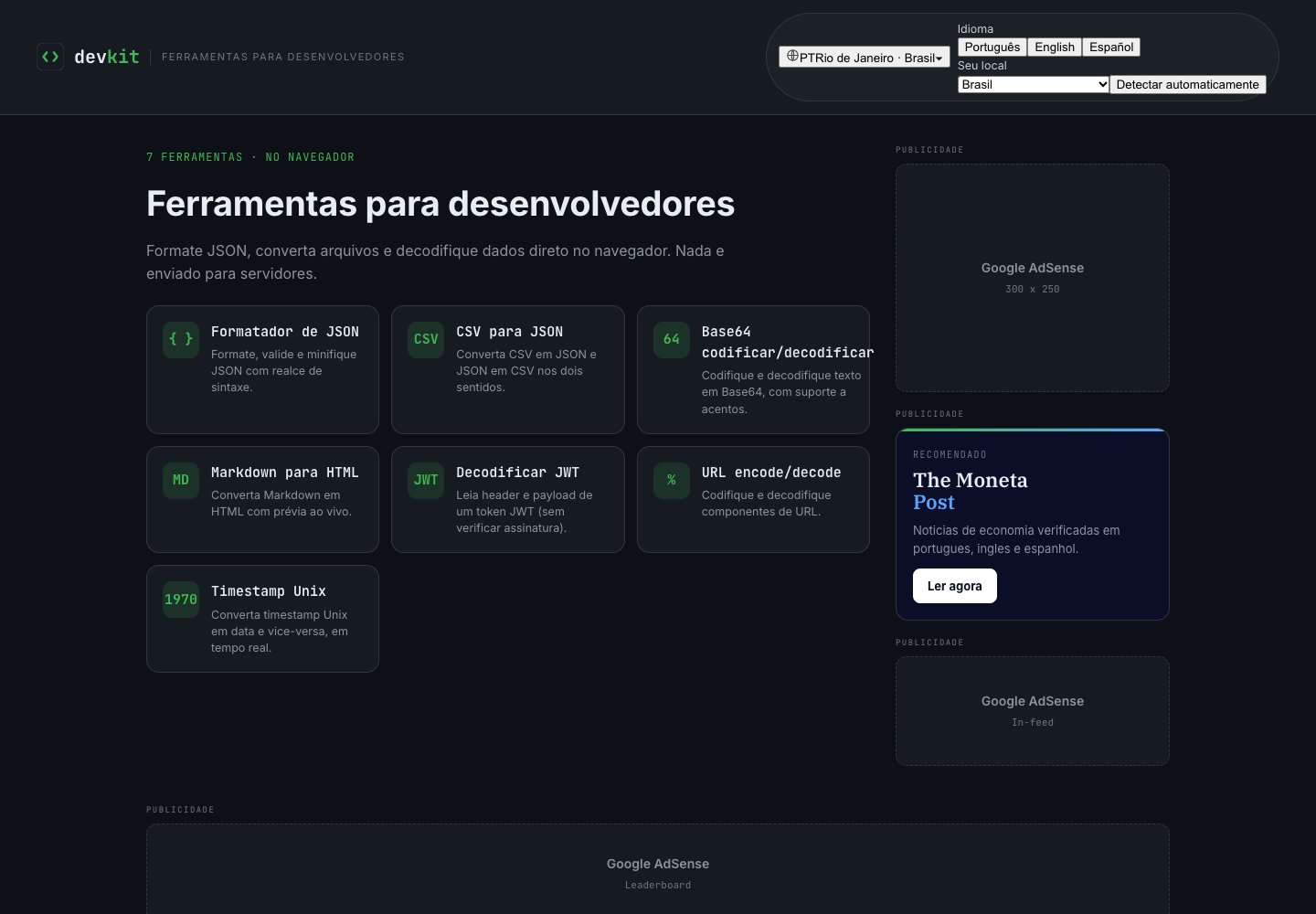Click the 'Idioma' label

(x=975, y=29)
